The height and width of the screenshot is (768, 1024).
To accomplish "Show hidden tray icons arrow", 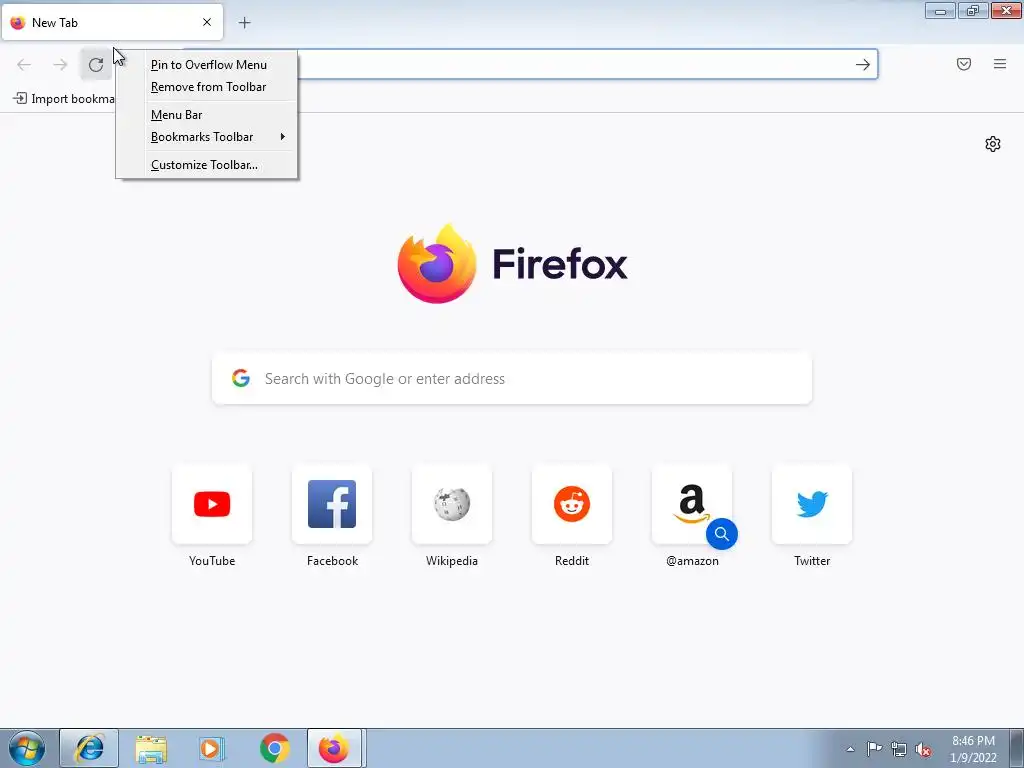I will click(x=850, y=749).
